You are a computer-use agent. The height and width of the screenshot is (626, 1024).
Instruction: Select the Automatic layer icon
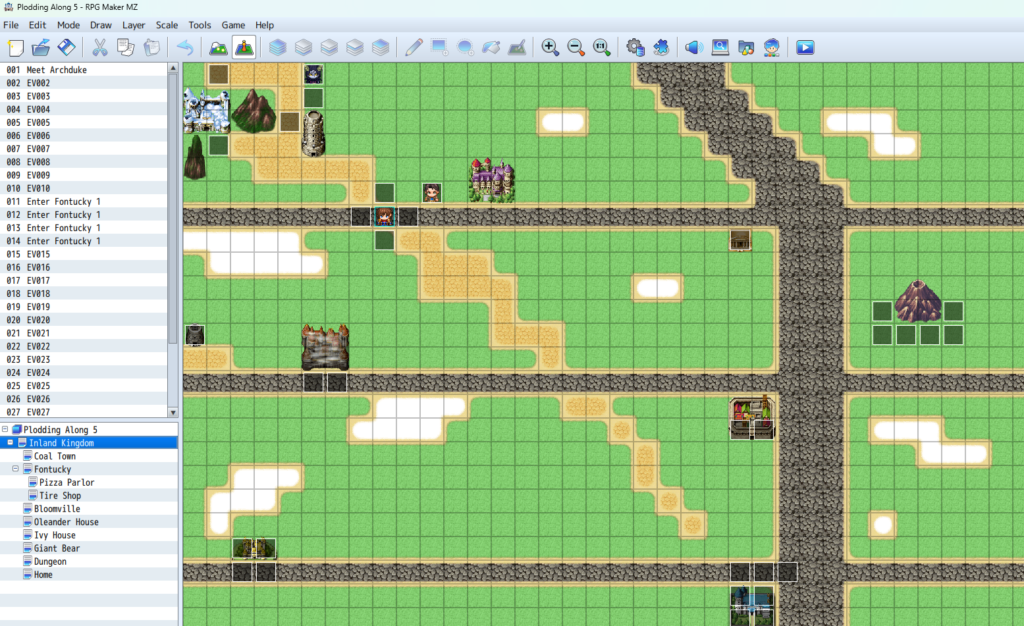point(278,48)
